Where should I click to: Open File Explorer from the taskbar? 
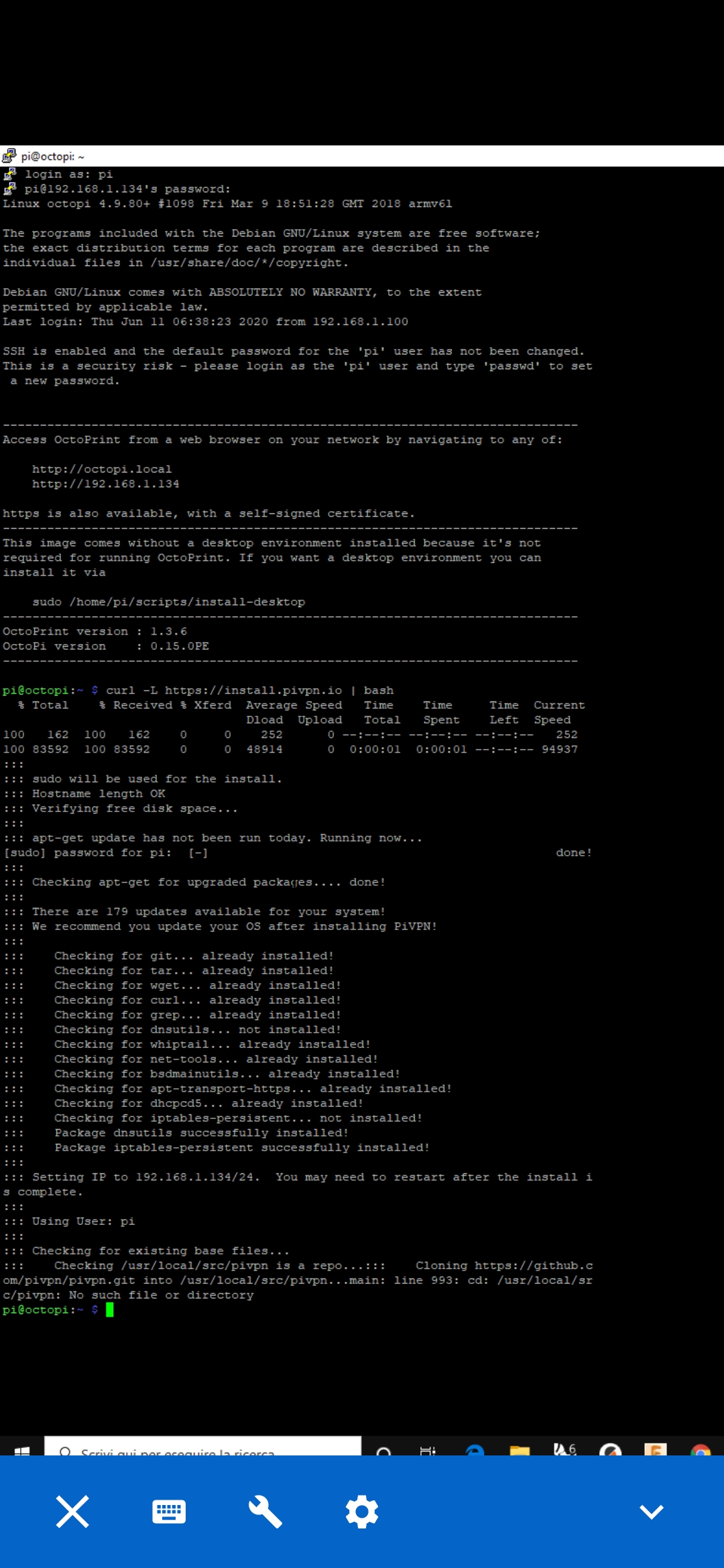(x=520, y=1450)
